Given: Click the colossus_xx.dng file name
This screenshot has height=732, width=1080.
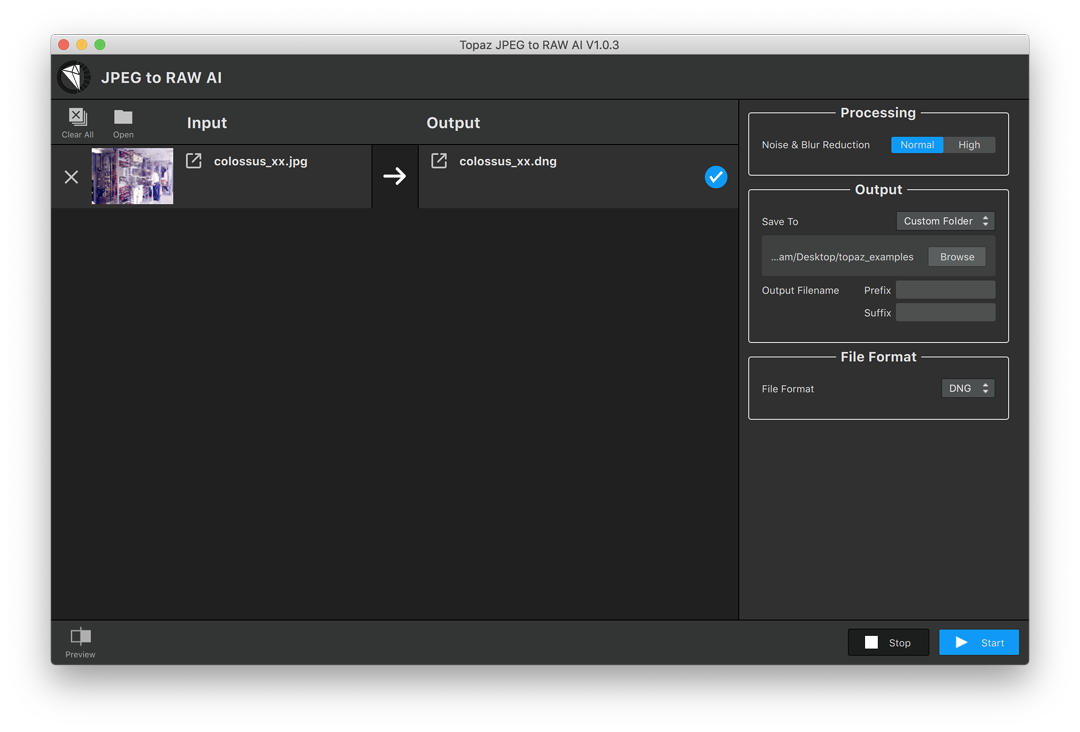Looking at the screenshot, I should [508, 161].
